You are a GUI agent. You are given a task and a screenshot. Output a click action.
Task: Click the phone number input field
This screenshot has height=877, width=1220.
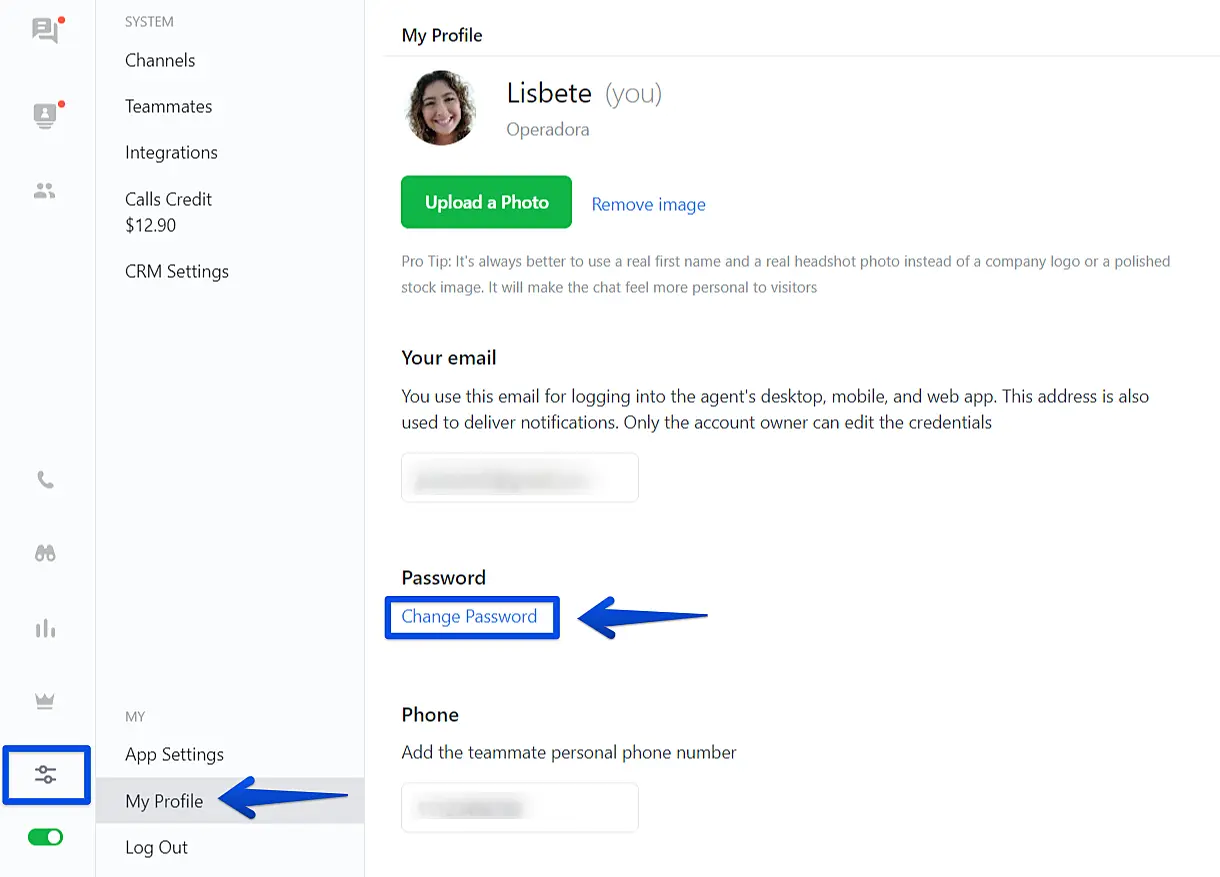click(x=520, y=807)
